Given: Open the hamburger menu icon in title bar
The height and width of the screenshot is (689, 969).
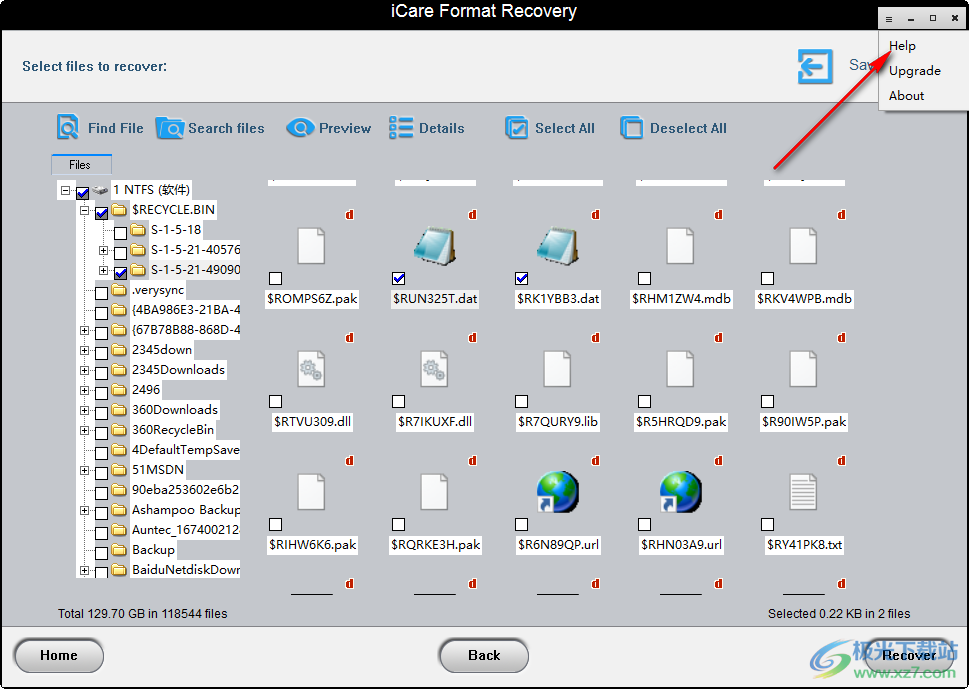Looking at the screenshot, I should (889, 19).
